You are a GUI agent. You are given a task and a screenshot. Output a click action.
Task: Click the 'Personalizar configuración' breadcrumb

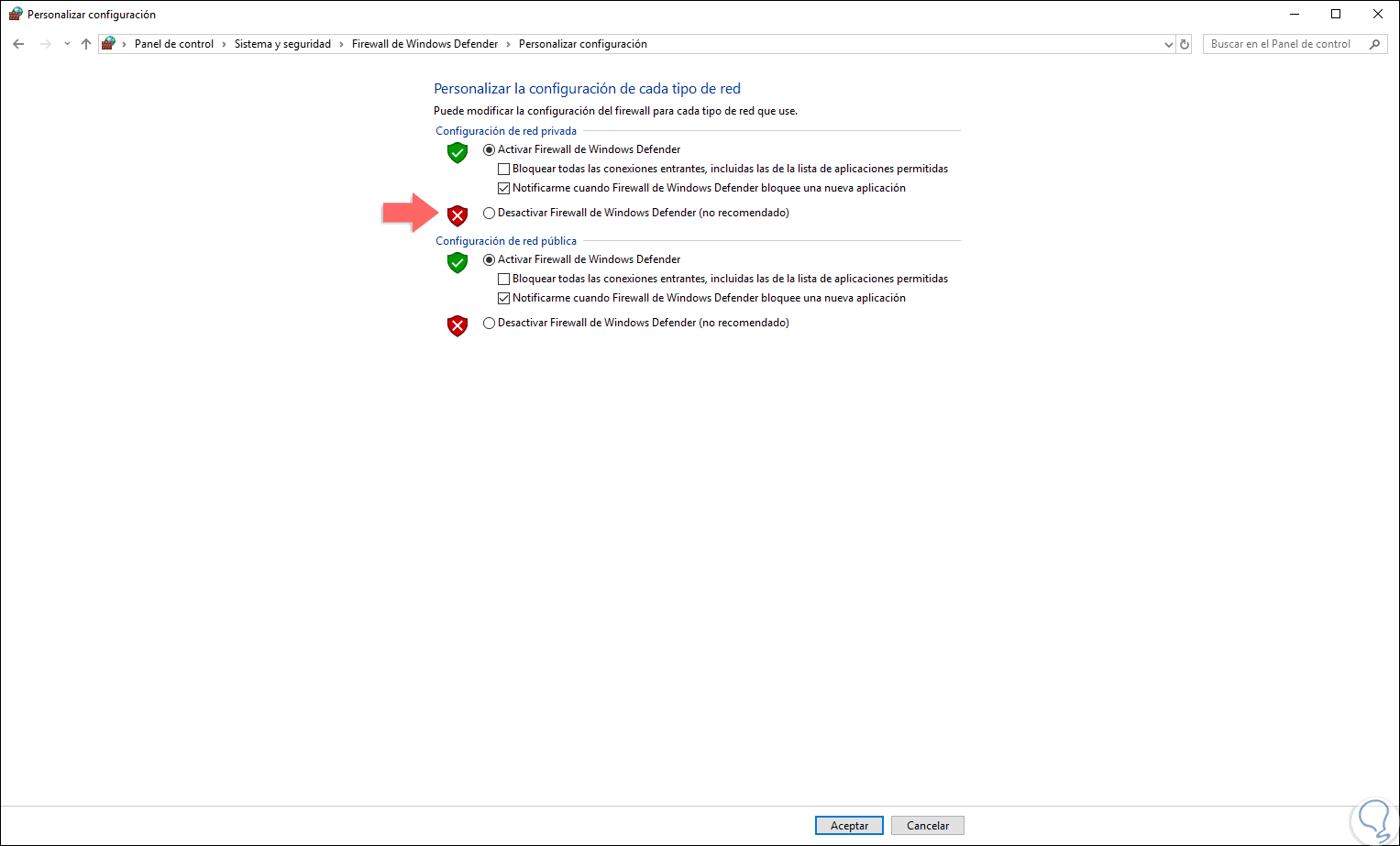pos(583,44)
